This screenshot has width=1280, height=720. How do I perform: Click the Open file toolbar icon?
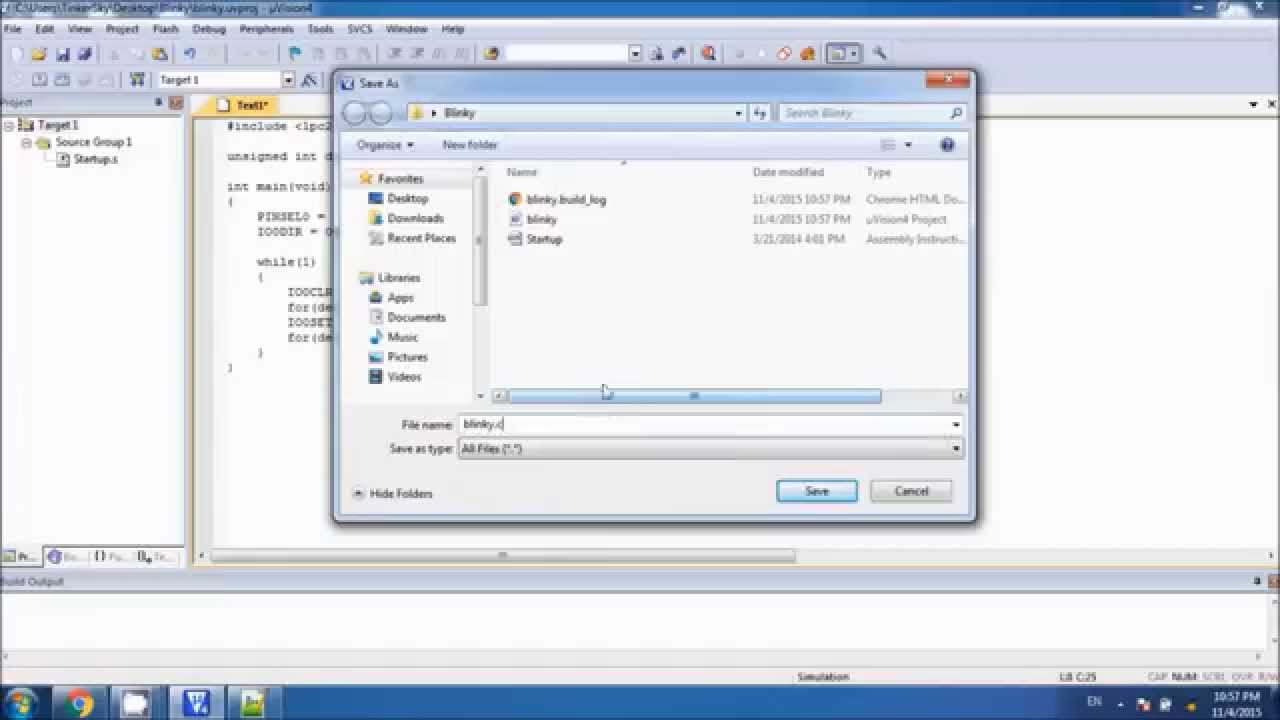[x=39, y=54]
